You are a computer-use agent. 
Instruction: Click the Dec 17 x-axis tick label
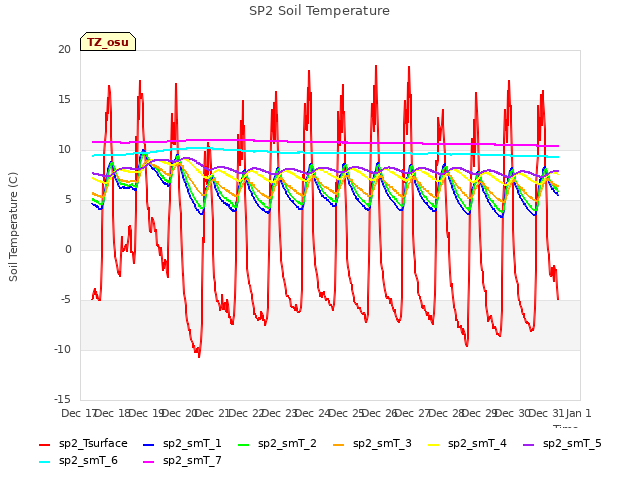pos(78,413)
